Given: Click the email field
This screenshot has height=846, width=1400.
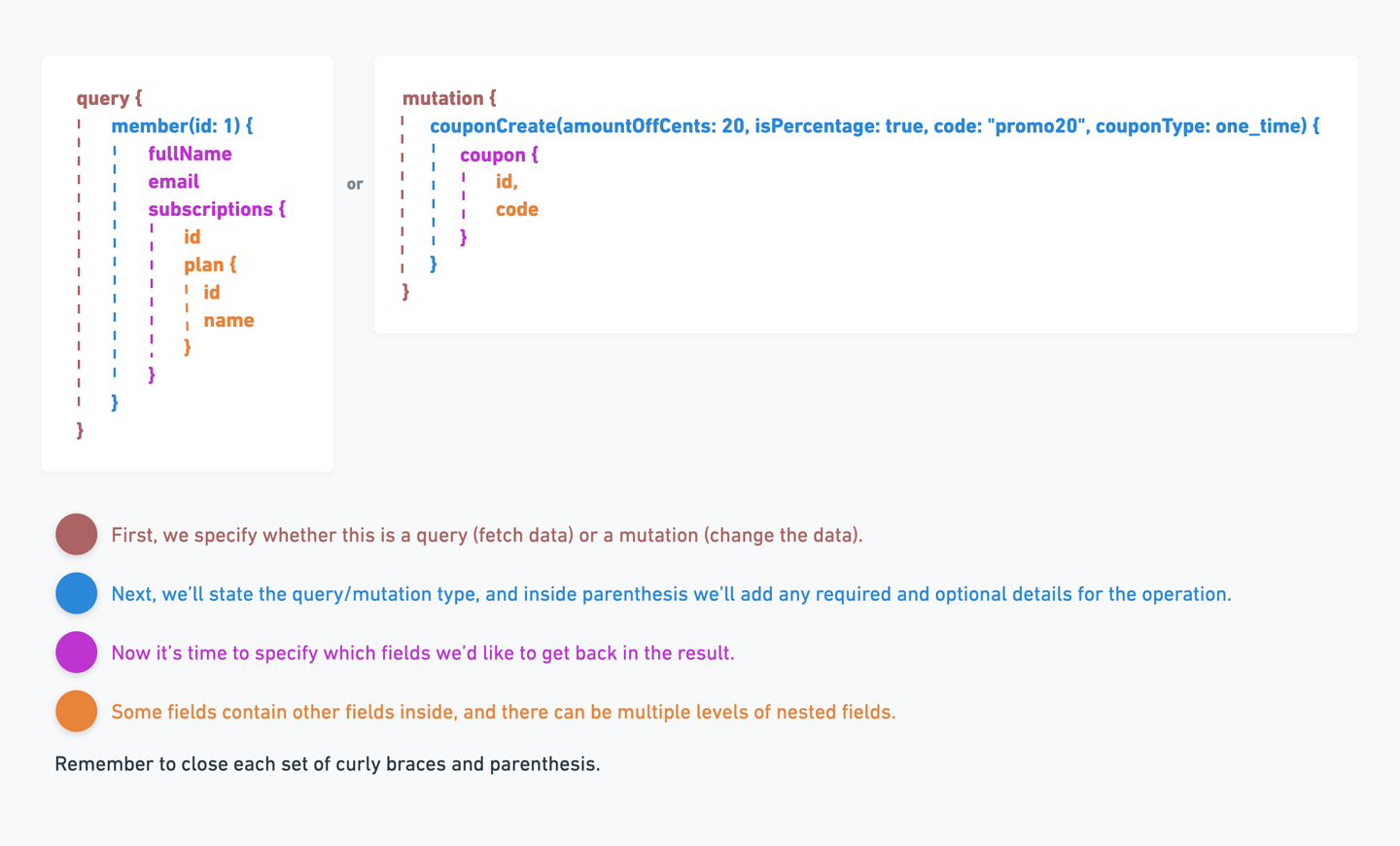Looking at the screenshot, I should (173, 182).
